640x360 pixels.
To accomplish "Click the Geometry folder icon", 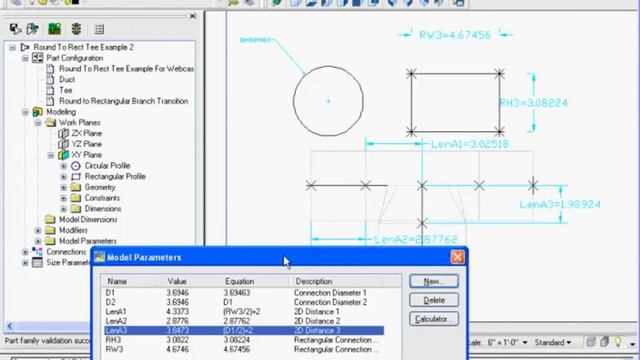I will coord(76,187).
